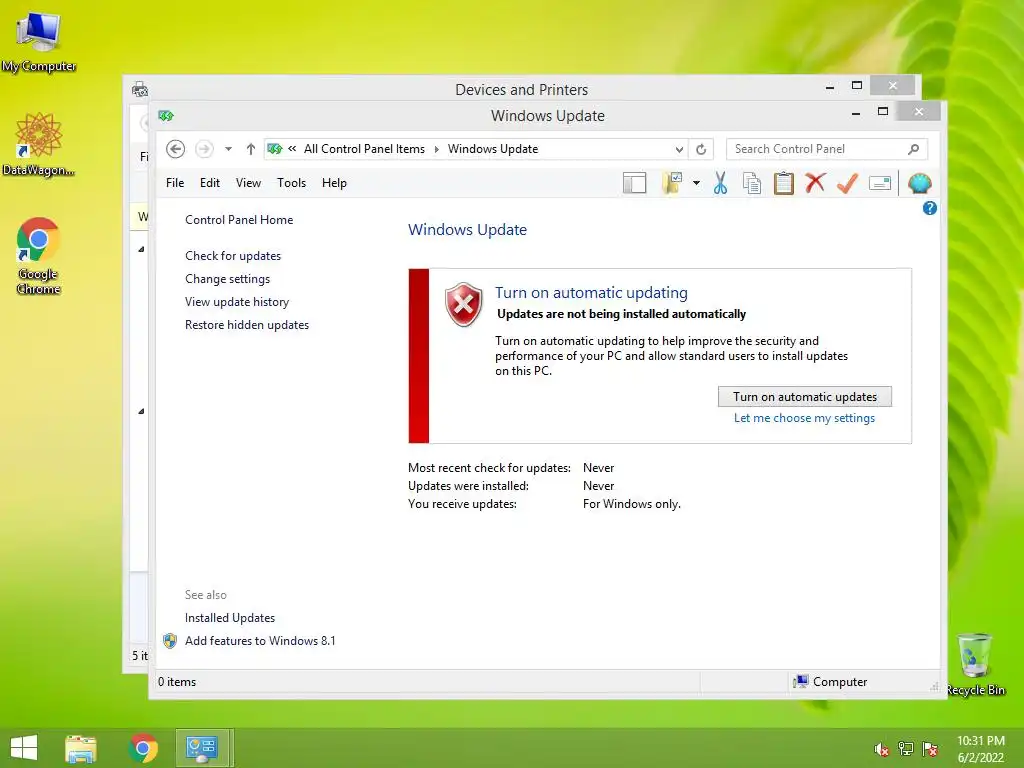This screenshot has width=1024, height=768.
Task: Select the DataWagon desktop shortcut
Action: point(39,144)
